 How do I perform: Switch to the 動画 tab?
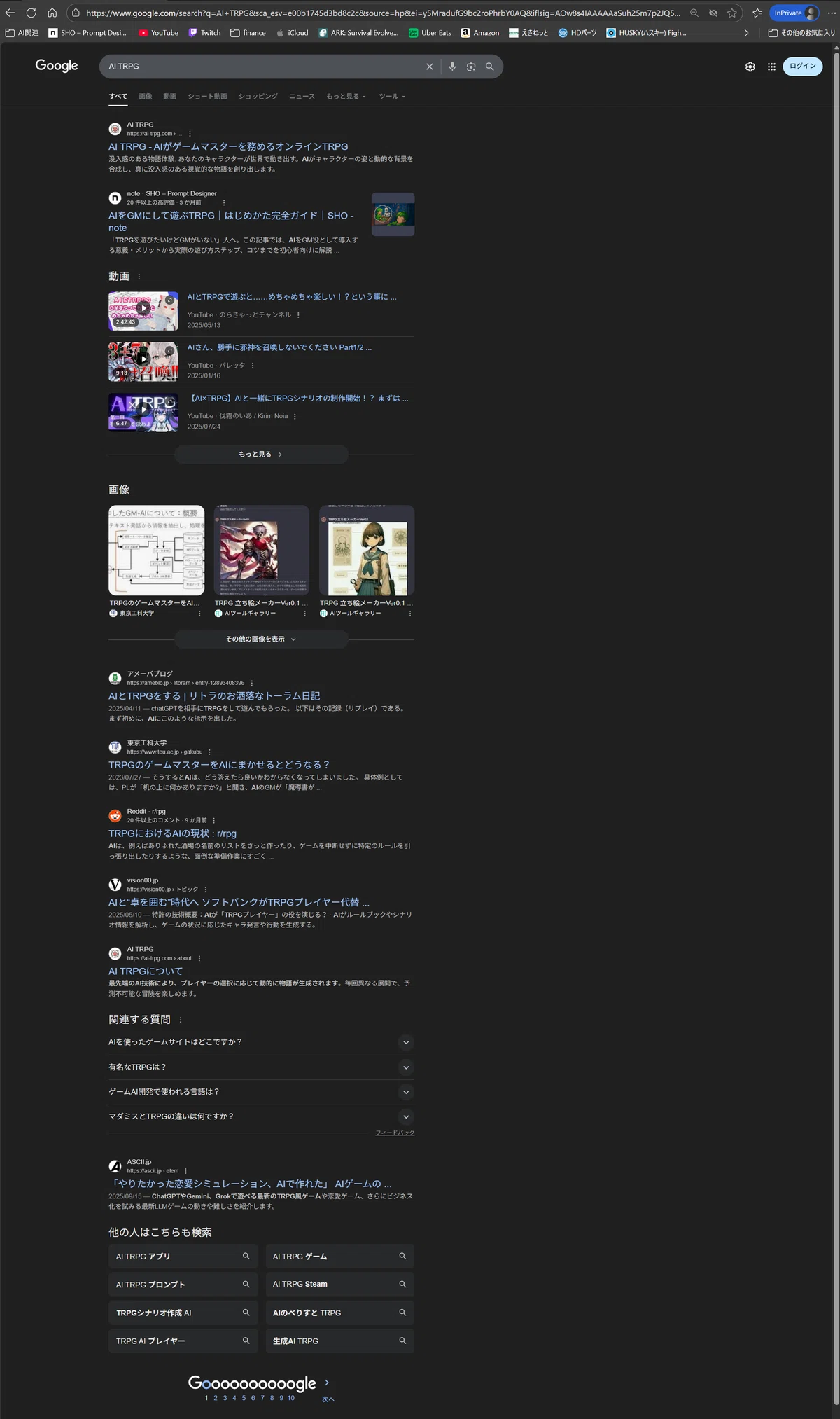coord(170,97)
